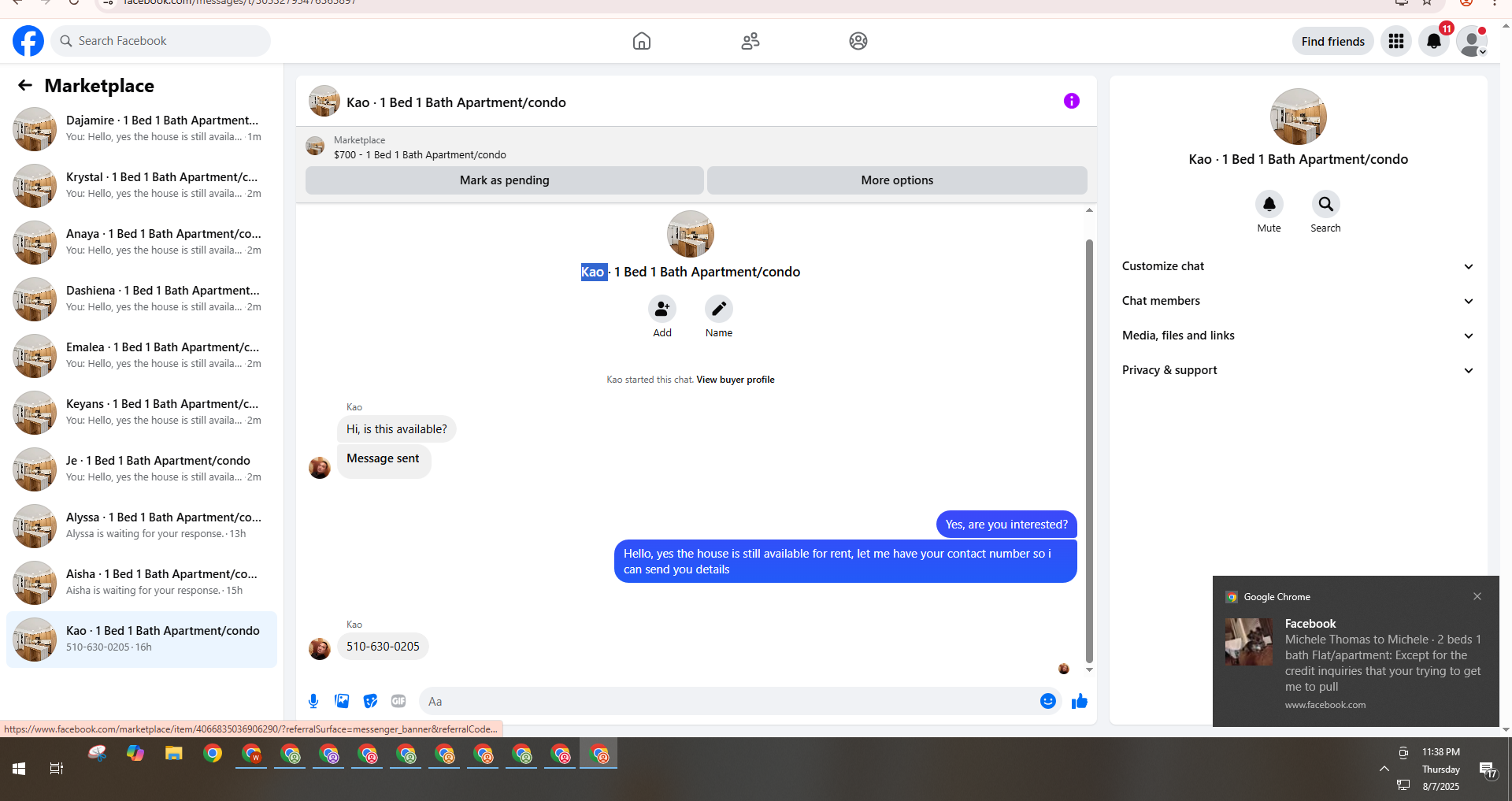
Task: Open the conversation information icon
Action: [1072, 101]
